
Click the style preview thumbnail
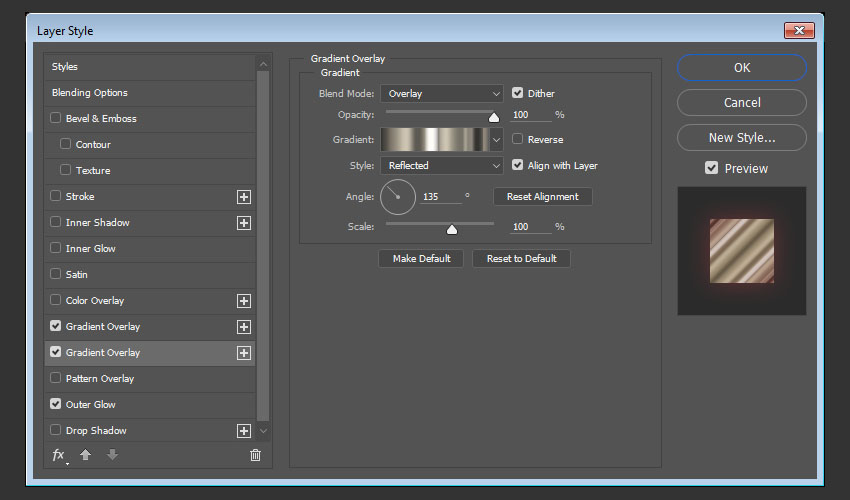click(x=742, y=251)
